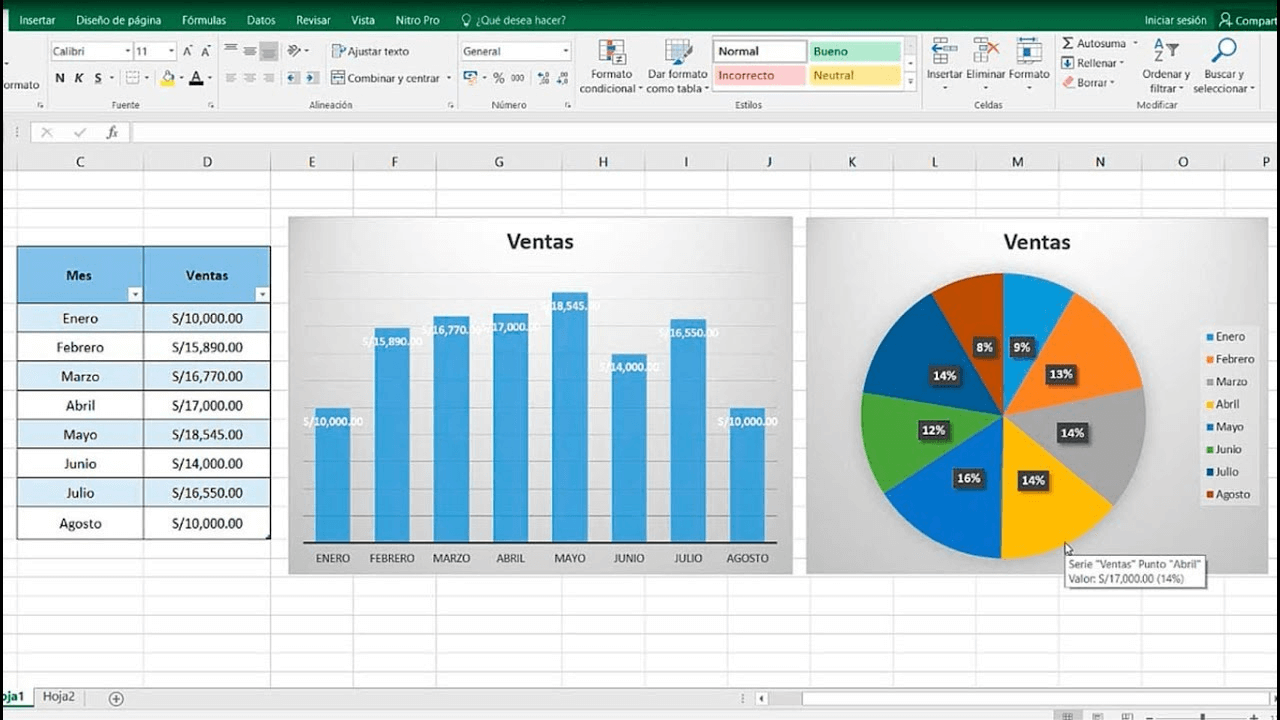Viewport: 1280px width, 720px height.
Task: Open the Mes column filter dropdown
Action: (135, 295)
